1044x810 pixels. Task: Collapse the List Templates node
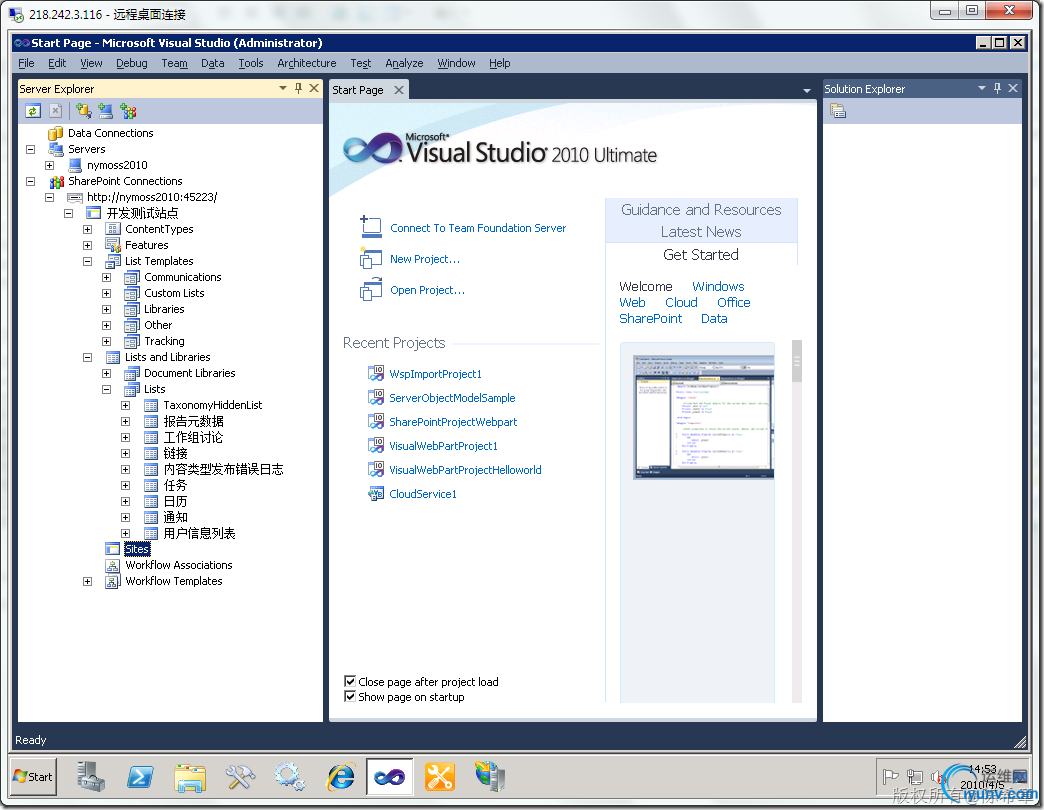coord(87,261)
